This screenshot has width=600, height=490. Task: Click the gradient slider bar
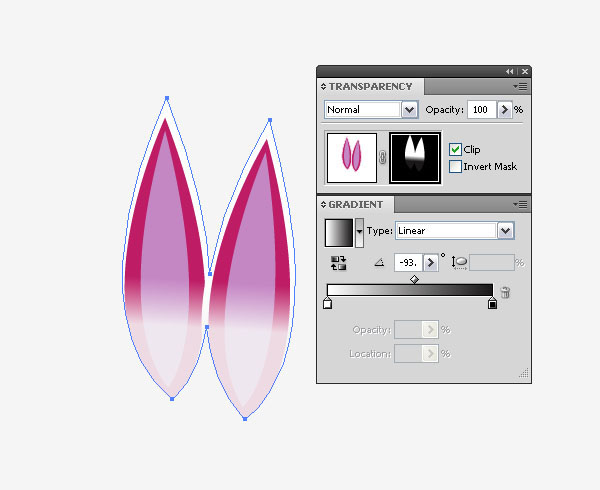pos(410,290)
